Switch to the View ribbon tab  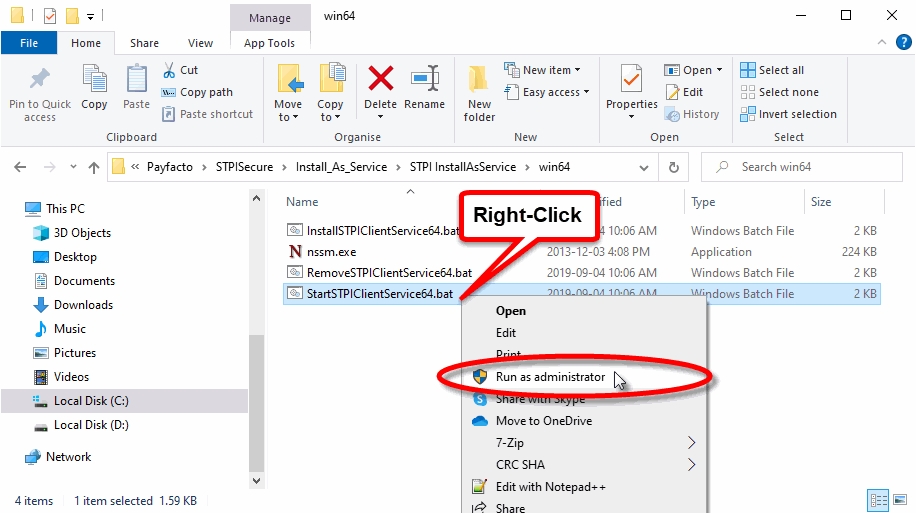tap(200, 43)
